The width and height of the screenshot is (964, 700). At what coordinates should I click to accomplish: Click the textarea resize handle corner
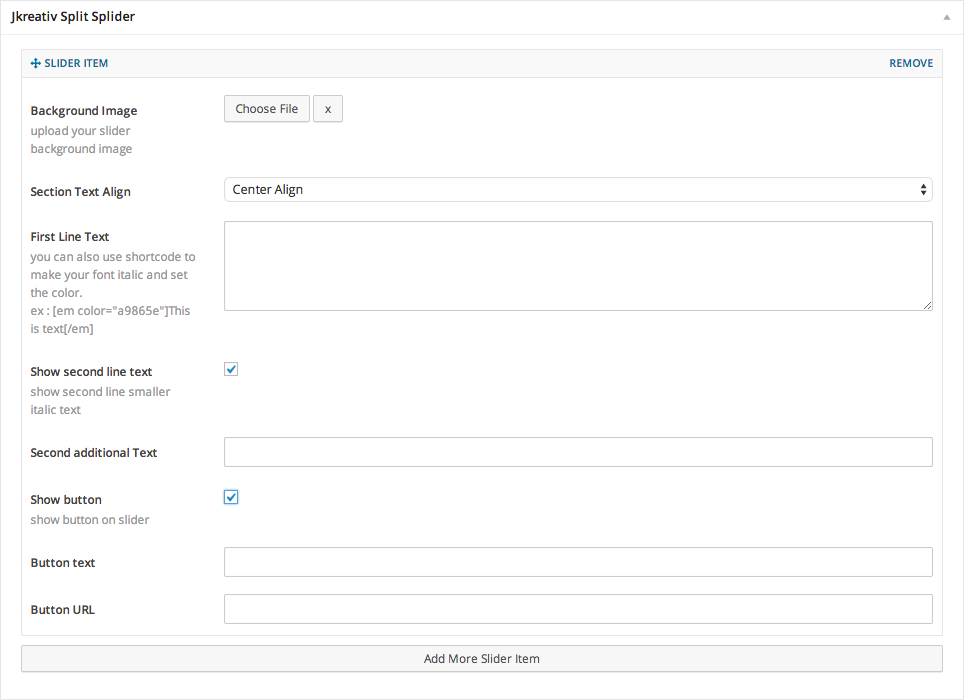928,306
